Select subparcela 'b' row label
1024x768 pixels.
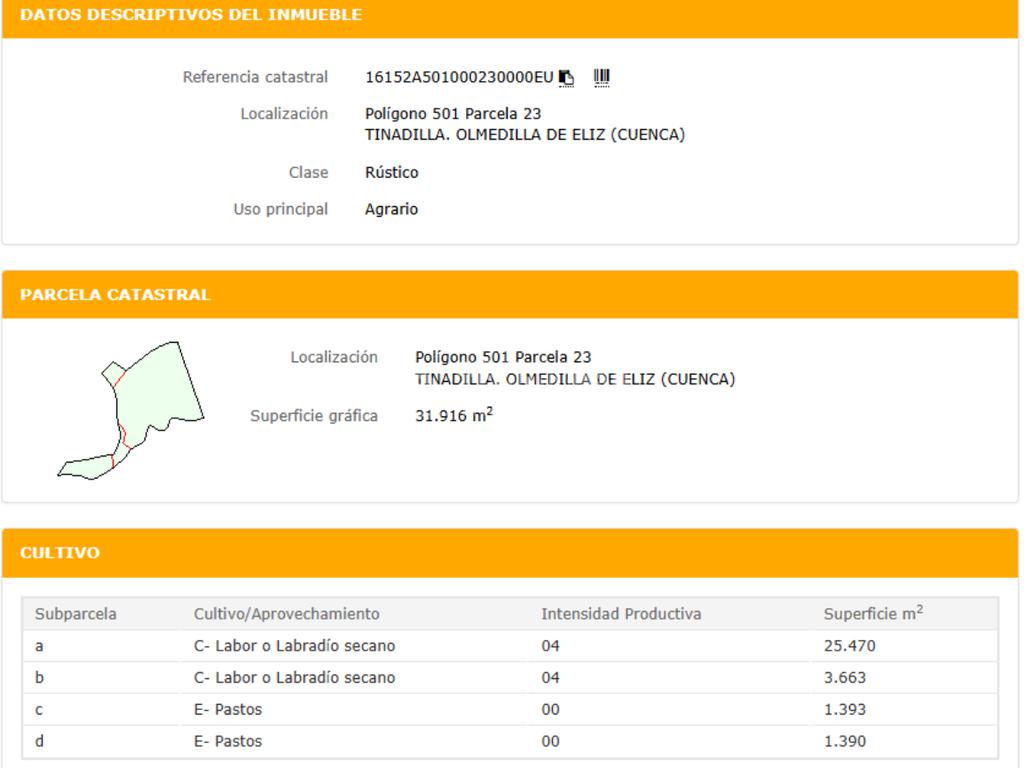39,678
